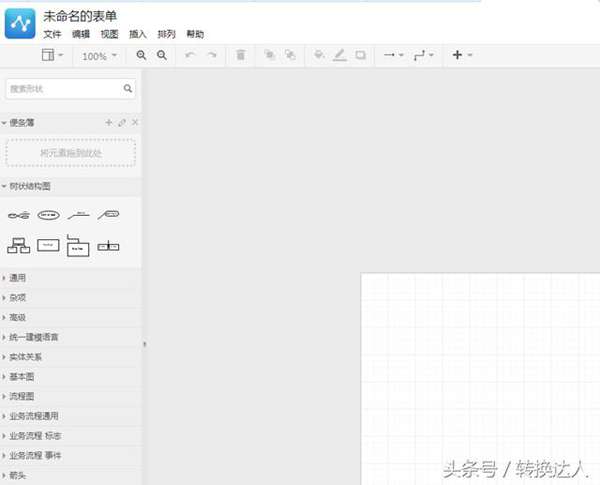Click the scratchpad edit pencil icon
This screenshot has height=485, width=600.
pos(122,122)
